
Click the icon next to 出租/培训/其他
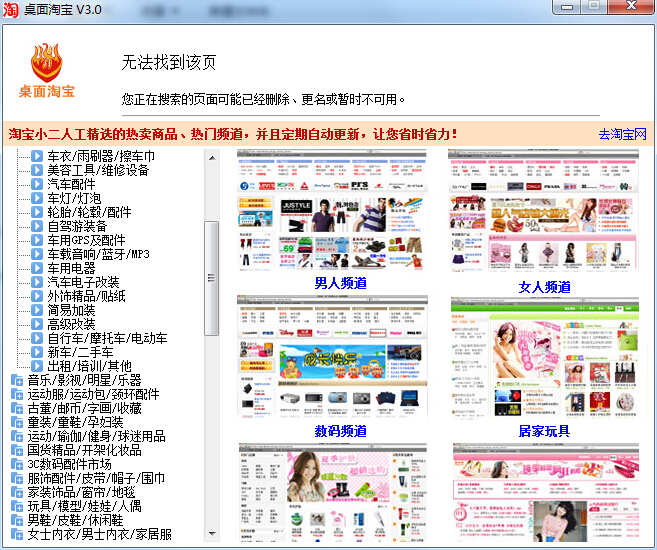[37, 366]
